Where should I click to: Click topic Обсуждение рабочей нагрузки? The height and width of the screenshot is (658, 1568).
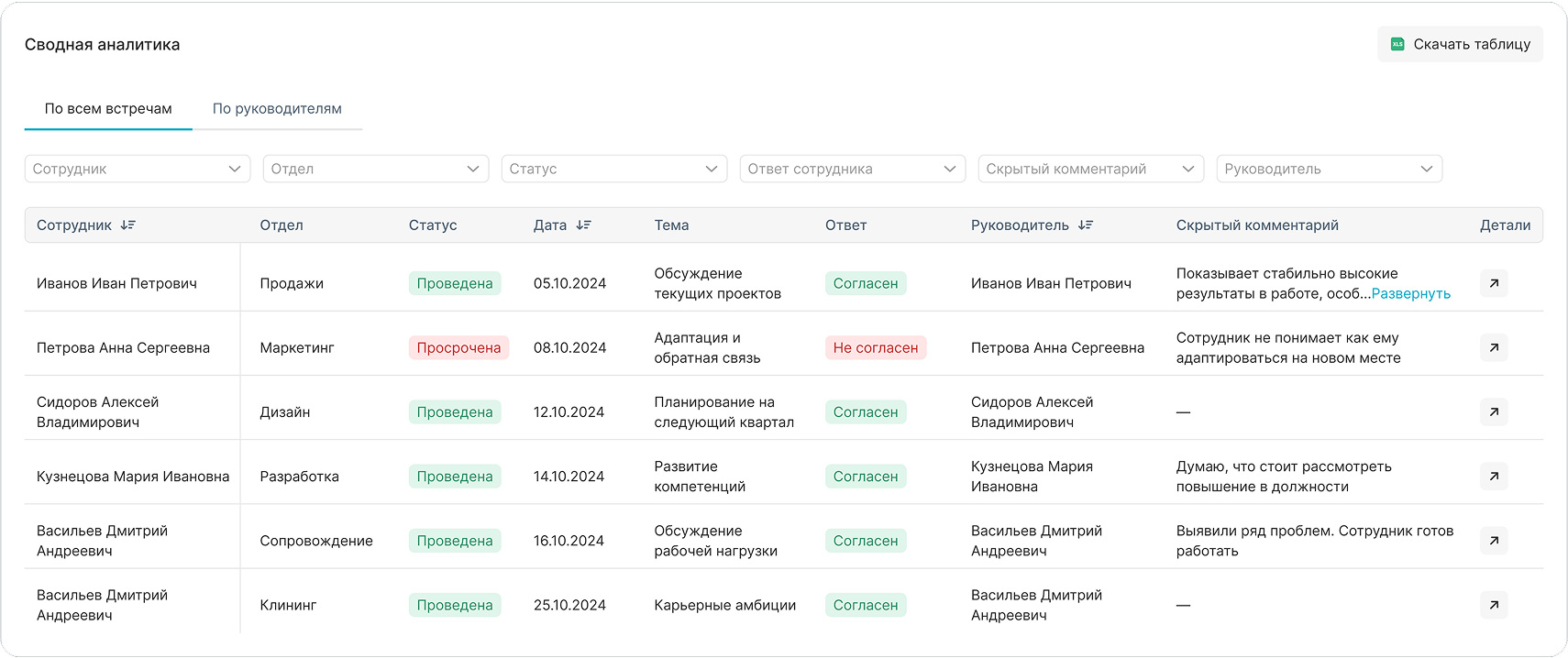pyautogui.click(x=715, y=541)
